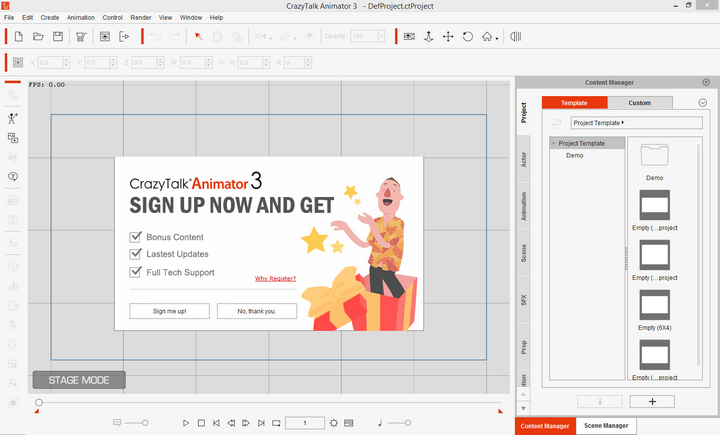Image resolution: width=720 pixels, height=435 pixels.
Task: Toggle the Full Tech Support checkbox
Action: [x=135, y=272]
